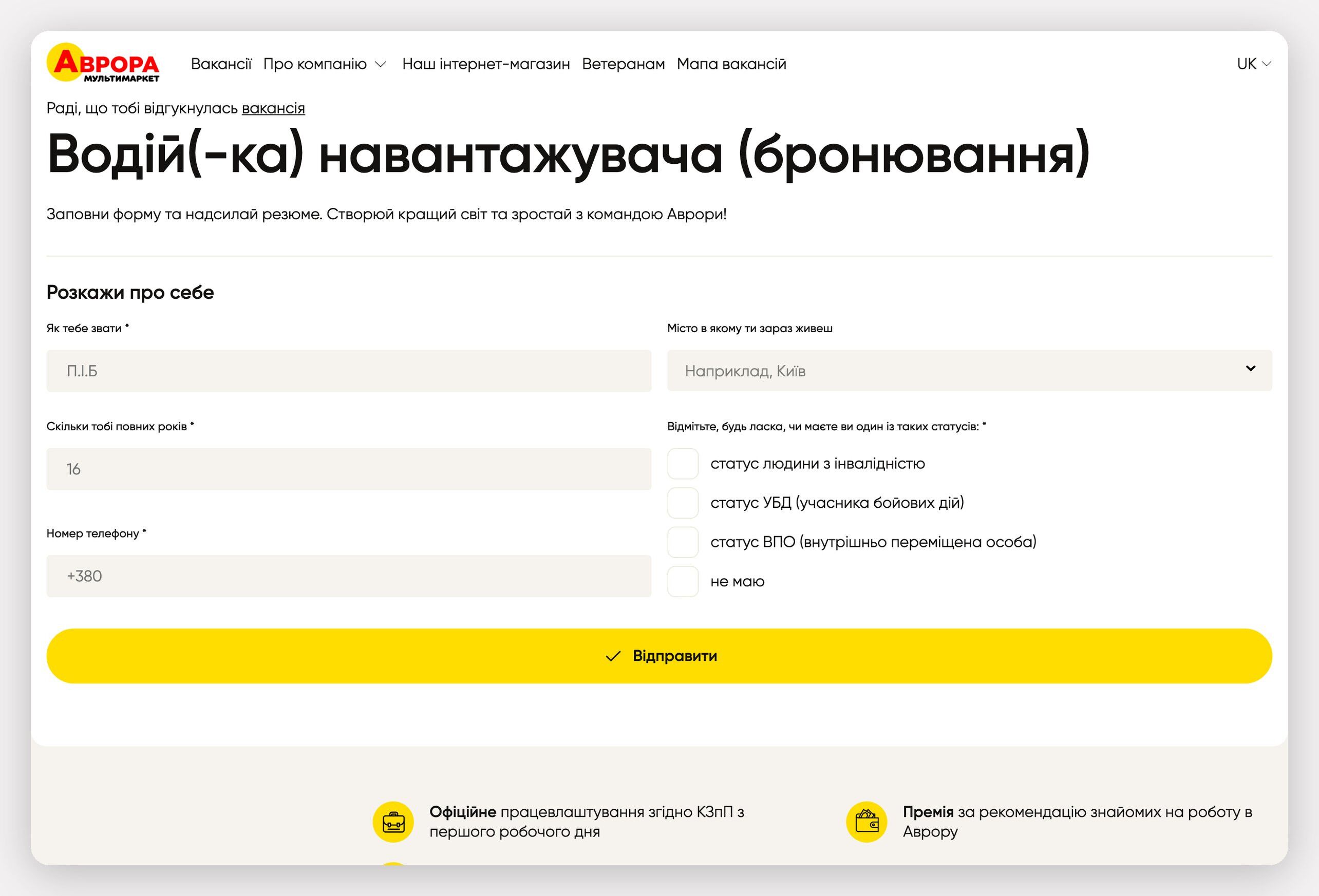Click the checkmark icon on Відправити button
This screenshot has height=896, width=1319.
pyautogui.click(x=613, y=657)
